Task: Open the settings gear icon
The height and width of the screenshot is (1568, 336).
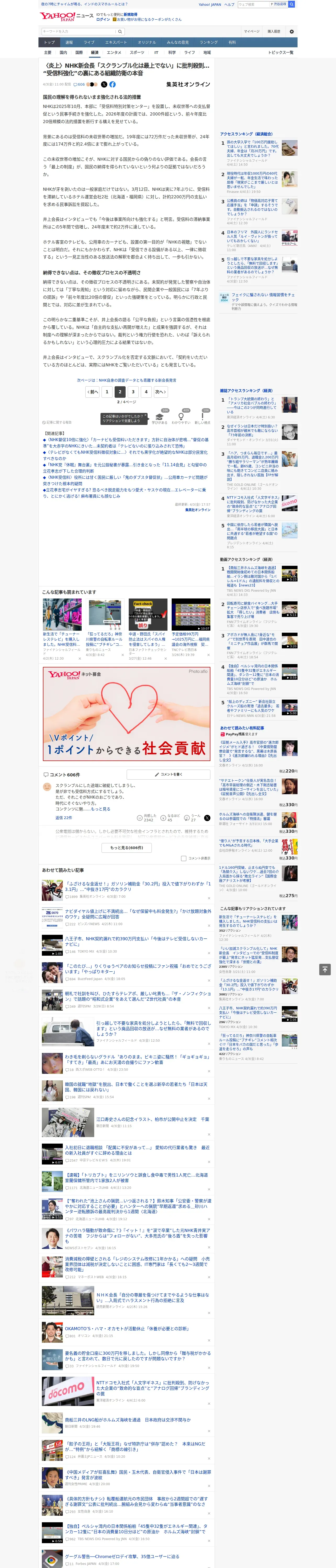Action: coord(292,32)
